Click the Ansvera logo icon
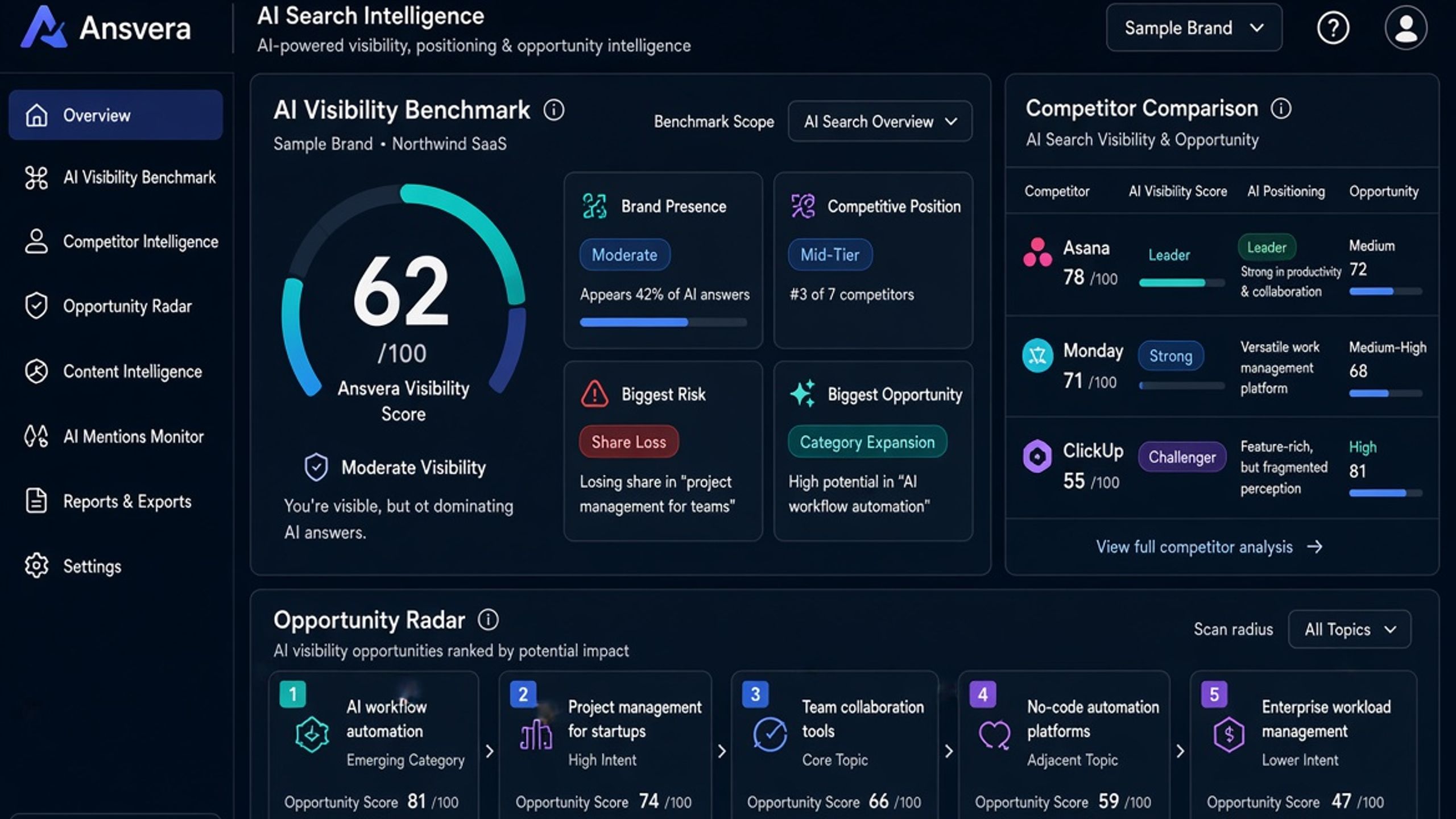Viewport: 1456px width, 819px height. (44, 27)
